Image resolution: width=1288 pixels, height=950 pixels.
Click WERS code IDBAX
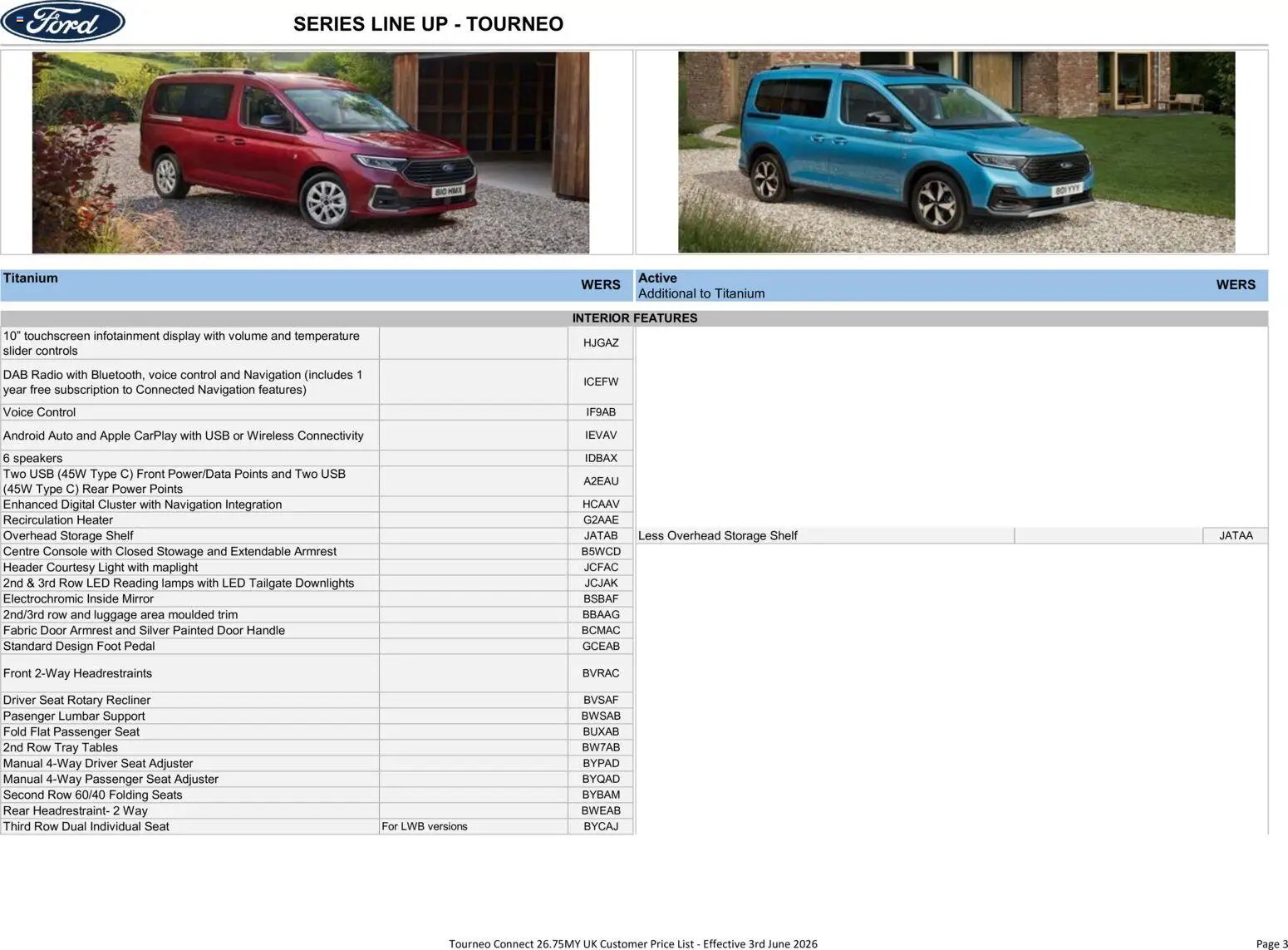coord(601,459)
